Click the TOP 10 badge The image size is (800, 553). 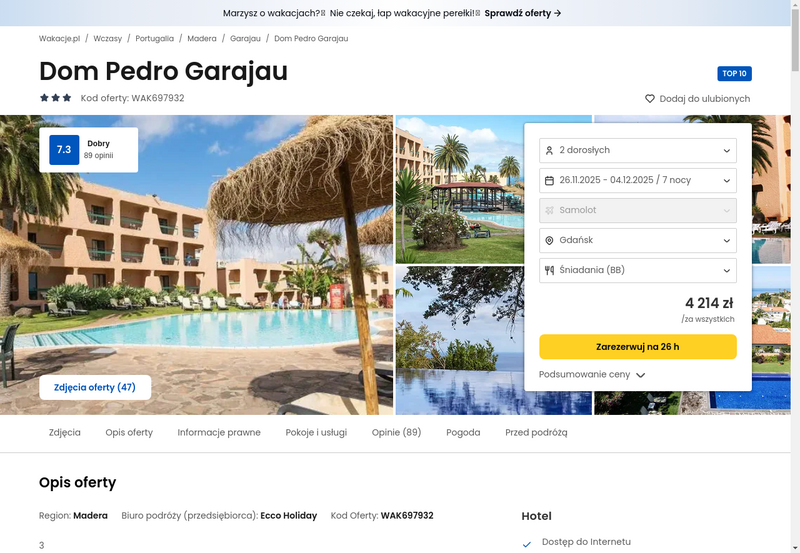(x=734, y=73)
